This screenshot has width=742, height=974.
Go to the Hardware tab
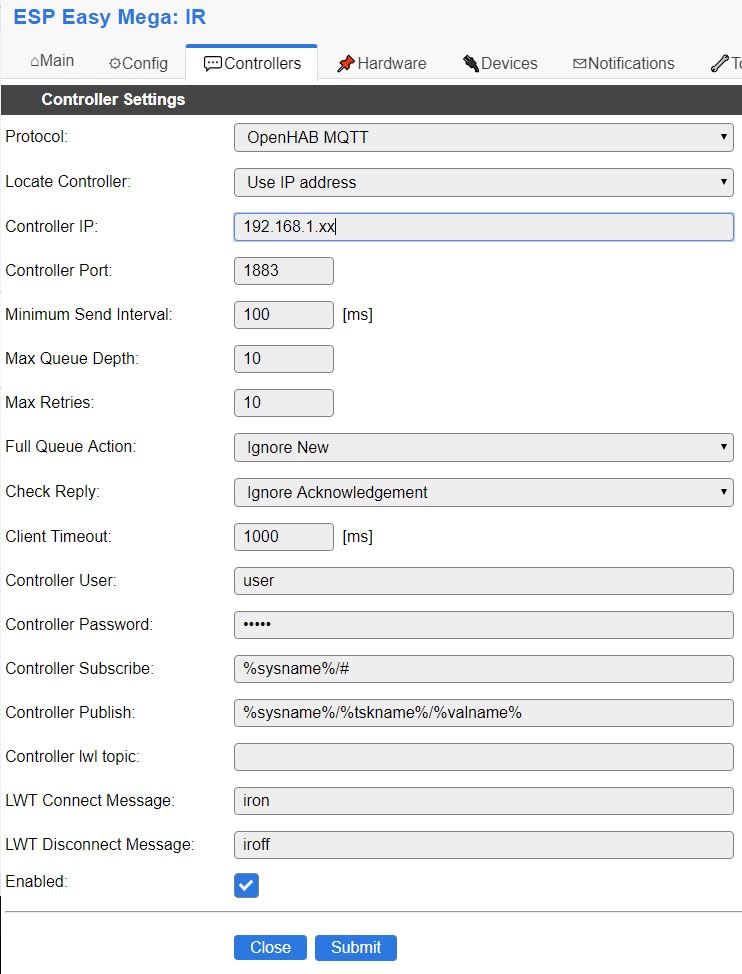(x=381, y=63)
